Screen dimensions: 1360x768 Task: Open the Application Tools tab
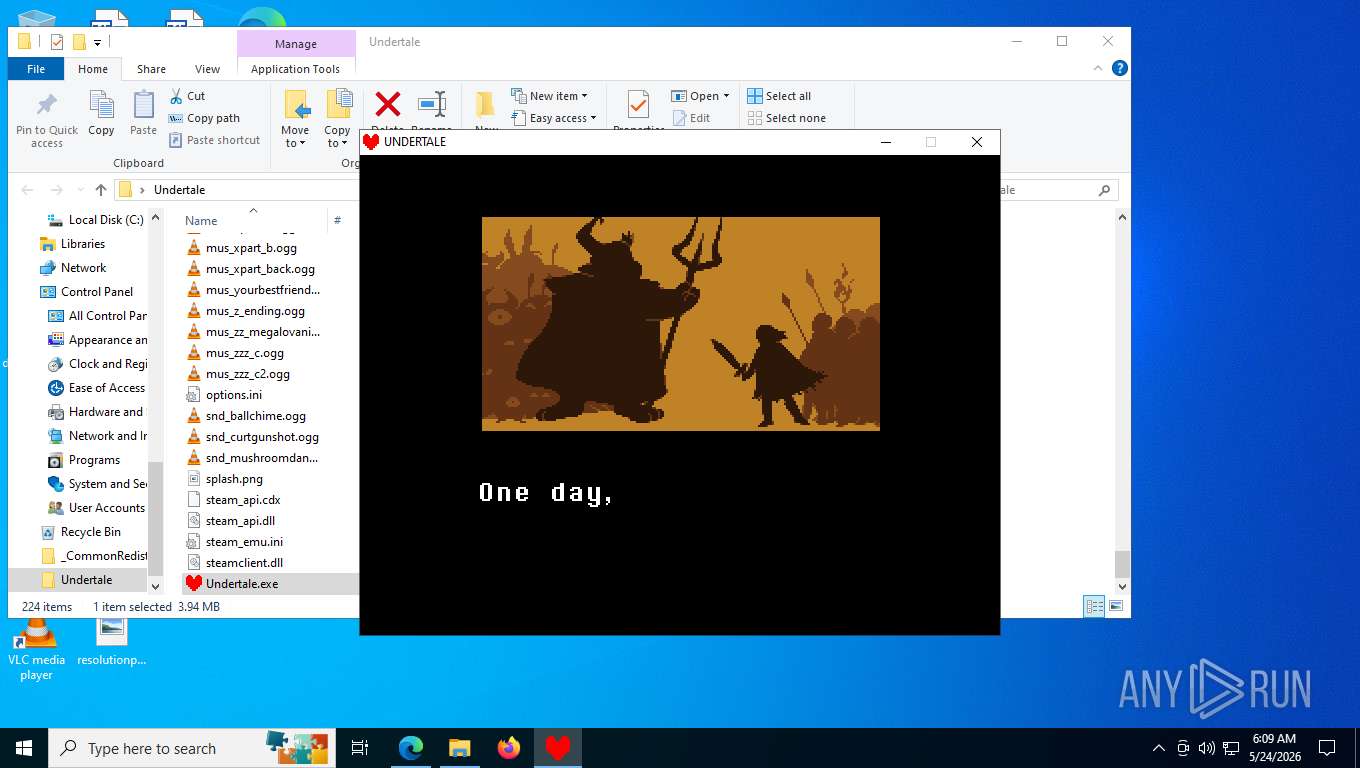pyautogui.click(x=296, y=69)
